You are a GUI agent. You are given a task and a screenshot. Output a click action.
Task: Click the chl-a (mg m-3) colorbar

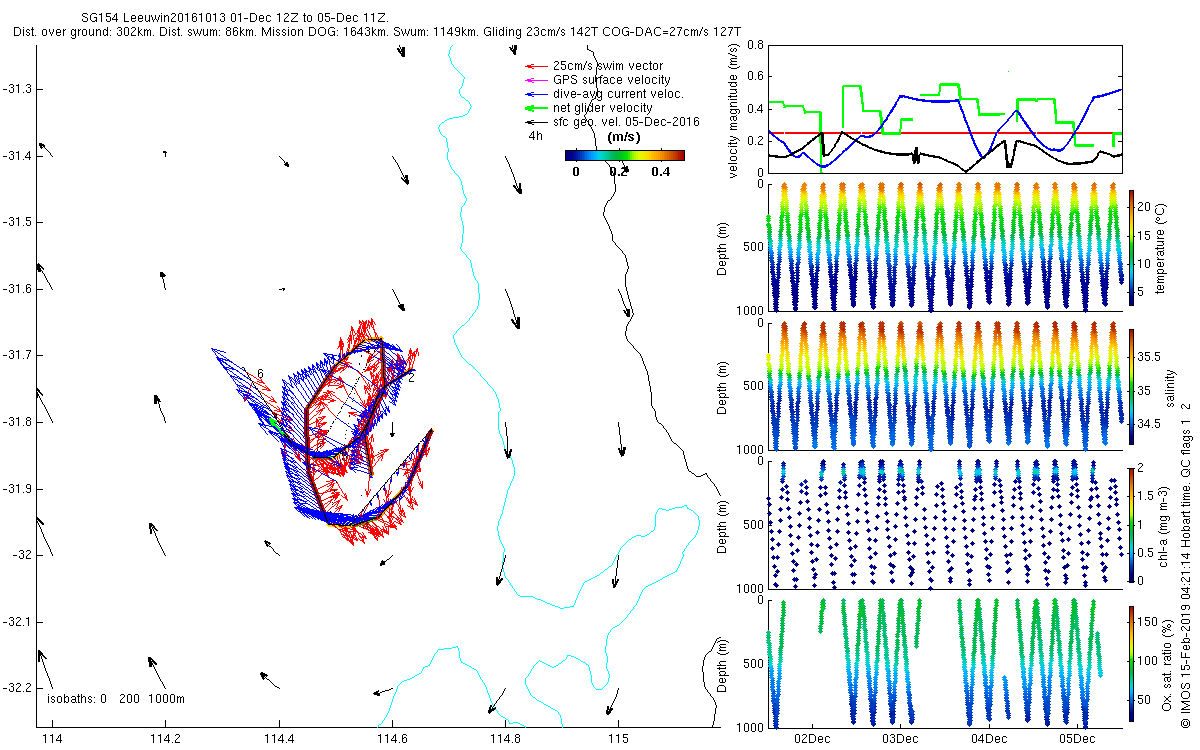(1131, 524)
